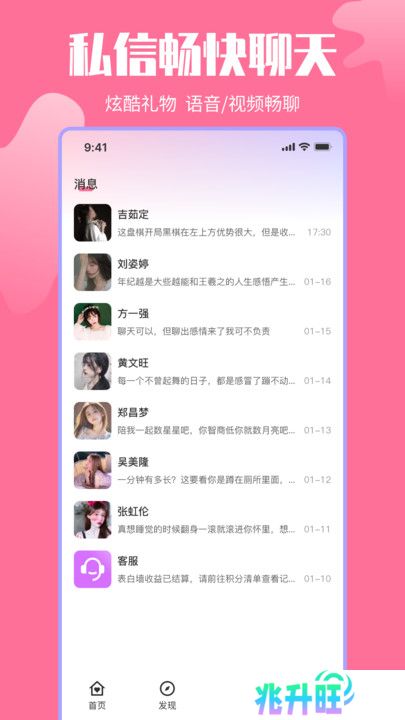Tap the cellular signal bars icon
This screenshot has height=720, width=405.
(x=288, y=147)
